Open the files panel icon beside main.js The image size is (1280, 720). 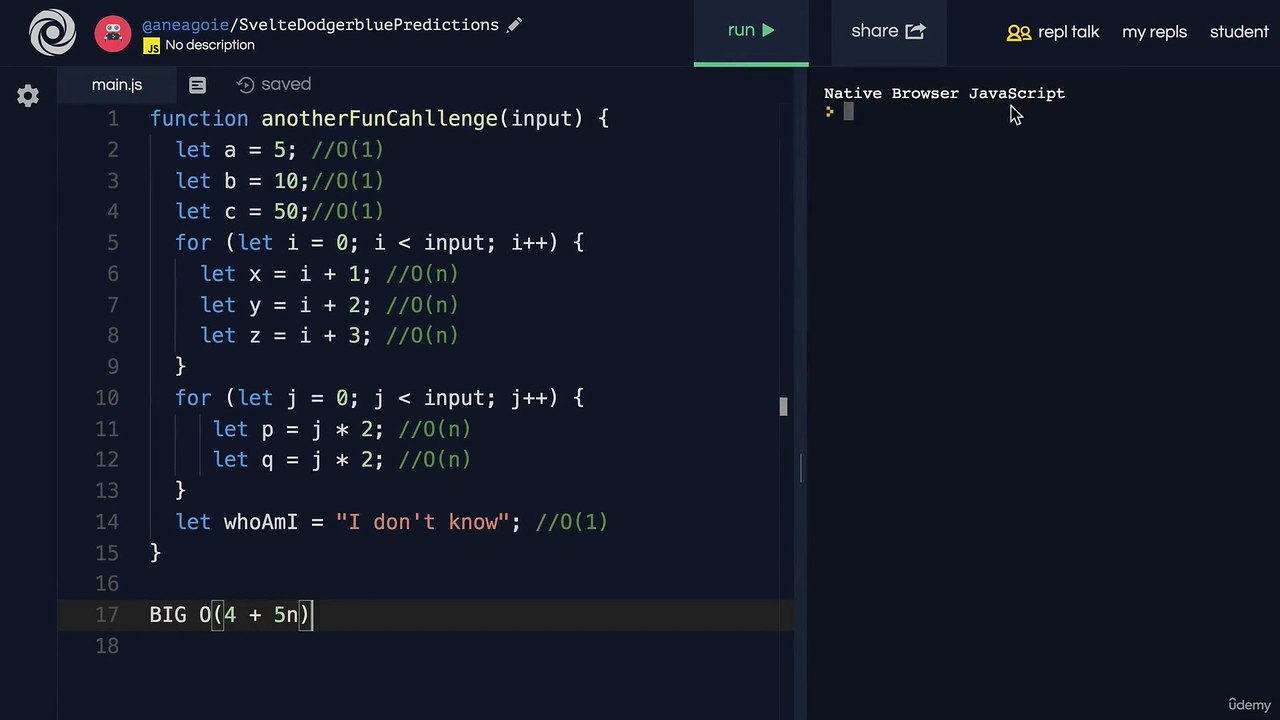pos(197,86)
